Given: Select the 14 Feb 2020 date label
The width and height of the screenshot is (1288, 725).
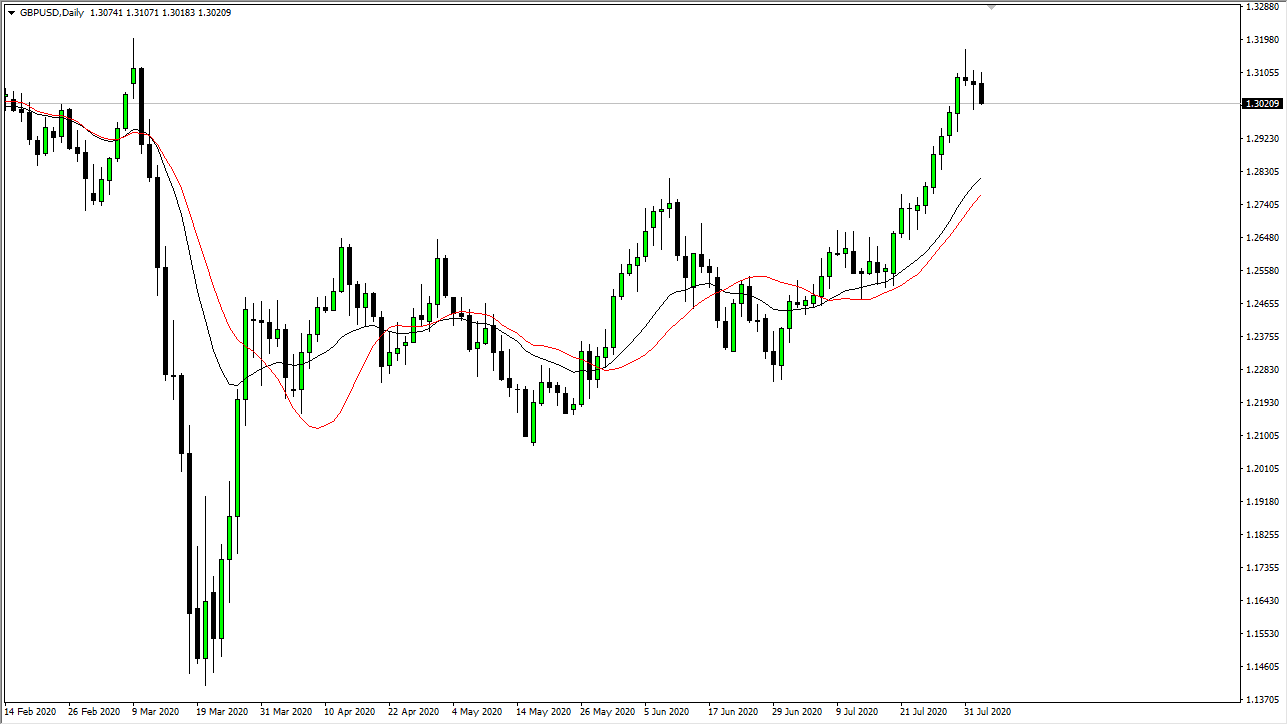Looking at the screenshot, I should (30, 712).
